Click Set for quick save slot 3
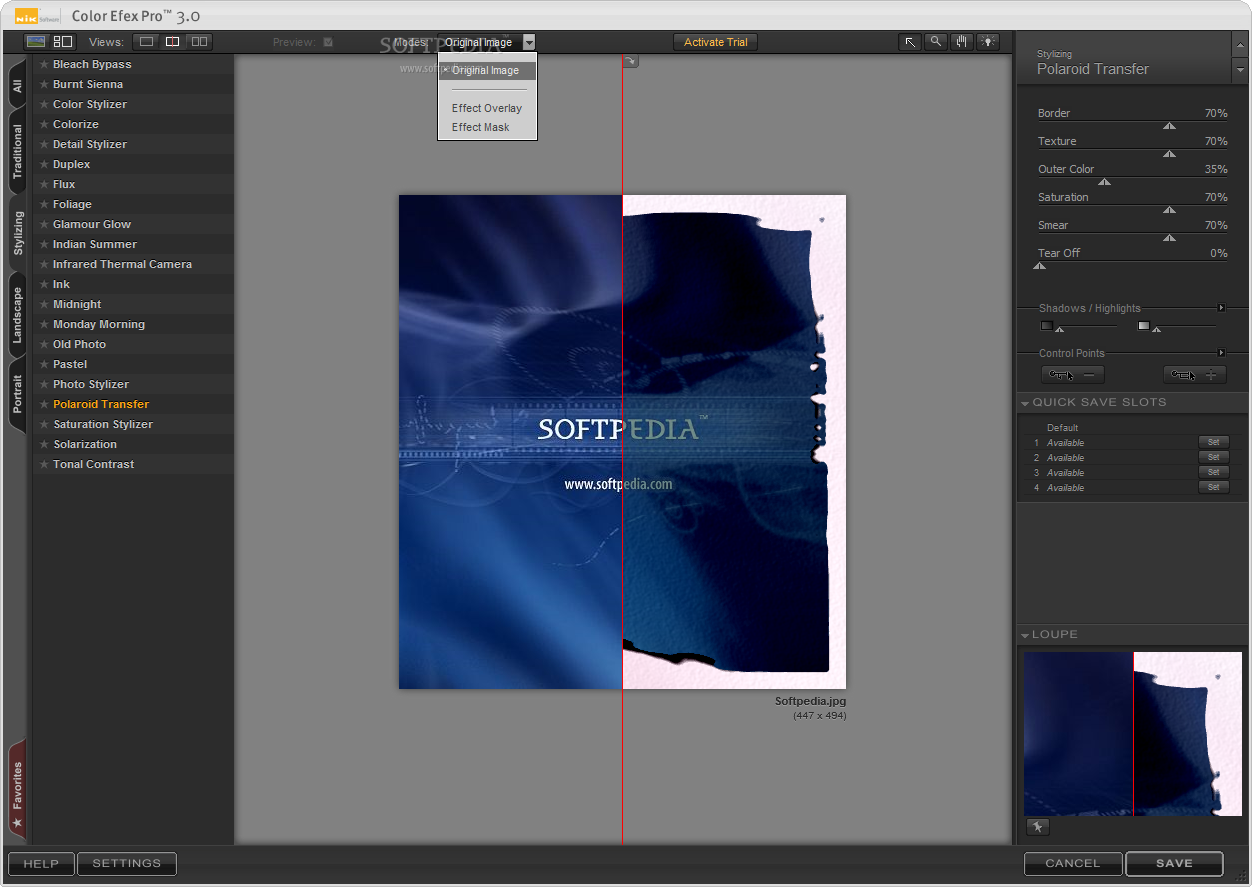Screen dimensions: 1252x887 click(1213, 472)
